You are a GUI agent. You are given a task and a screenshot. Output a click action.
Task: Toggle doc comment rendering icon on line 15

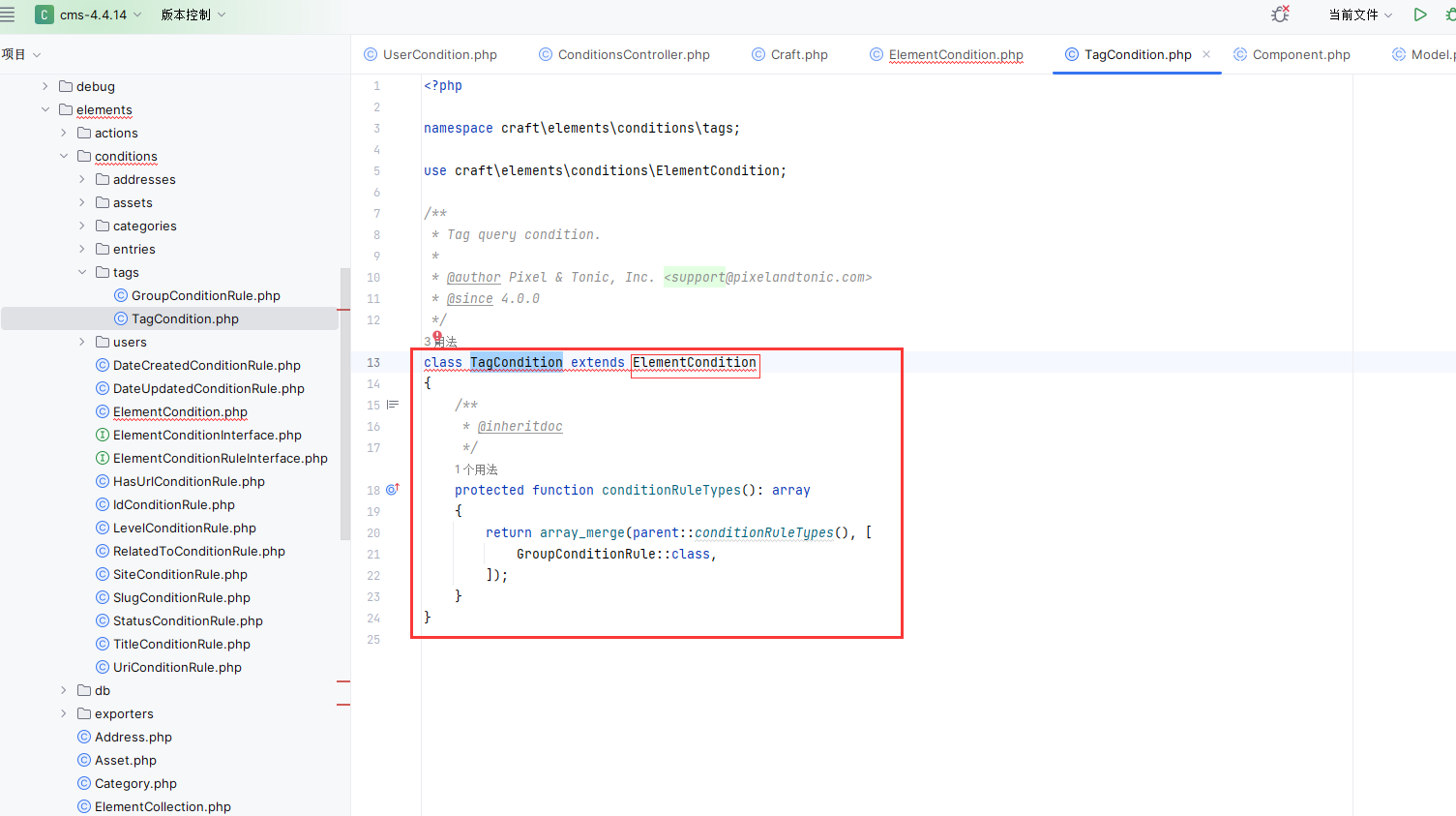pyautogui.click(x=393, y=405)
